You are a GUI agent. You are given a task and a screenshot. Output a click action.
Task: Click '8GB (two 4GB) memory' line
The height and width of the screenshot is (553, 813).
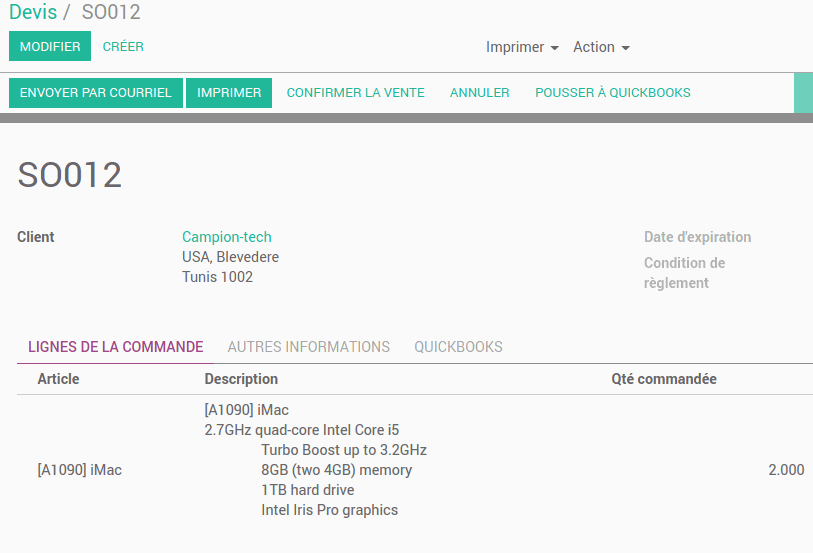pos(337,470)
